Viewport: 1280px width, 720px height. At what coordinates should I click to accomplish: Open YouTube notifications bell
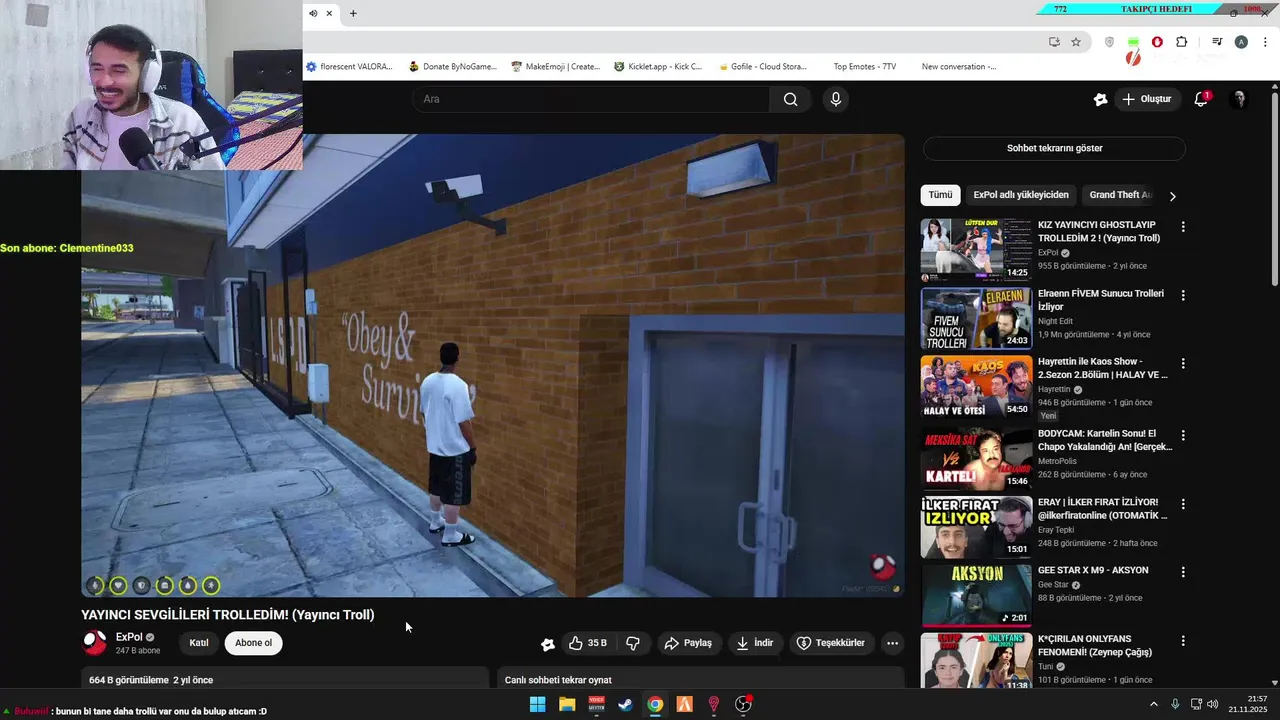tap(1201, 99)
